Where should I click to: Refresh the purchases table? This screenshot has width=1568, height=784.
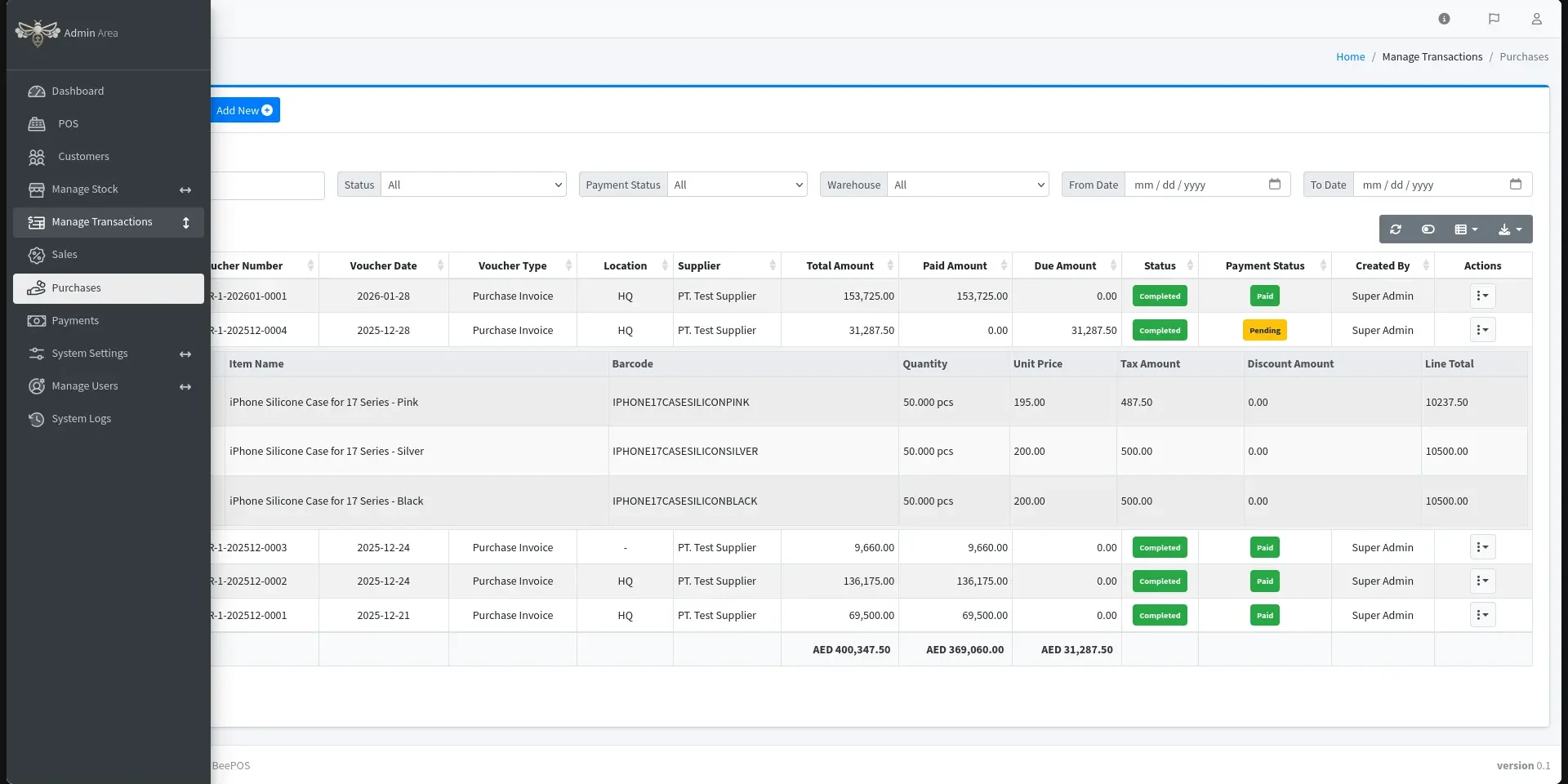click(1396, 229)
